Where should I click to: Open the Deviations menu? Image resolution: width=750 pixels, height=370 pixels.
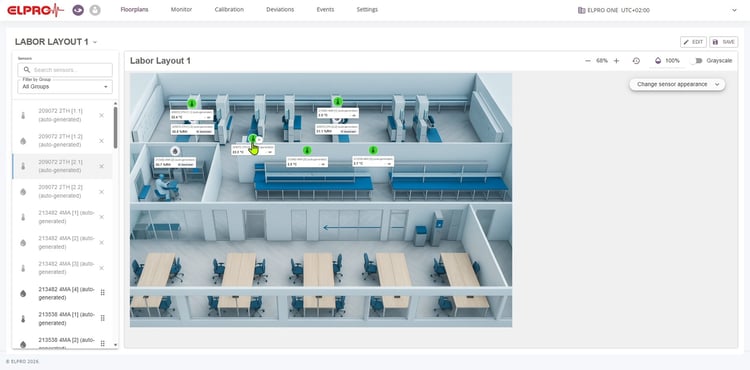pos(280,10)
